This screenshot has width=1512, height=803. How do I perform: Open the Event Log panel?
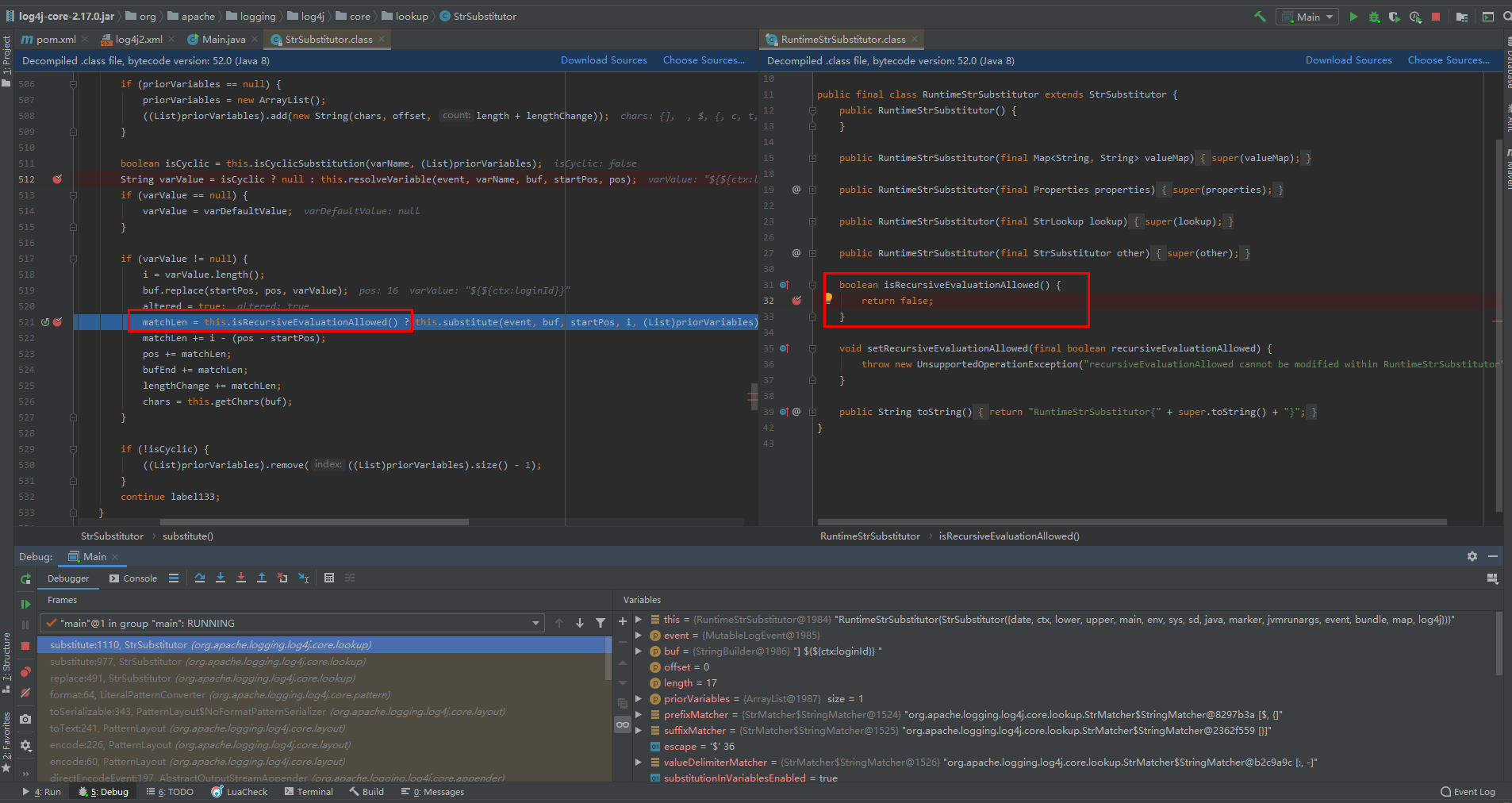pos(1468,792)
